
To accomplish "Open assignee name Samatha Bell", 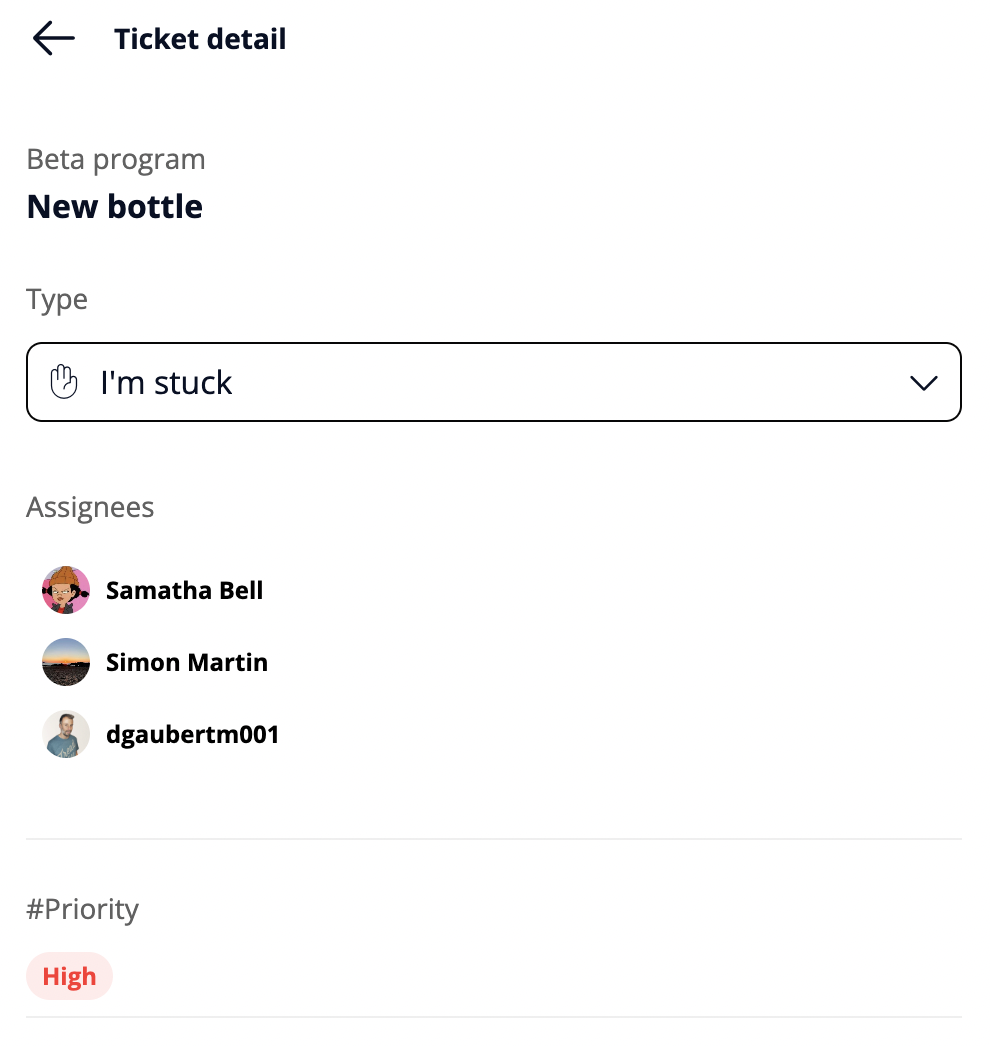I will tap(184, 590).
